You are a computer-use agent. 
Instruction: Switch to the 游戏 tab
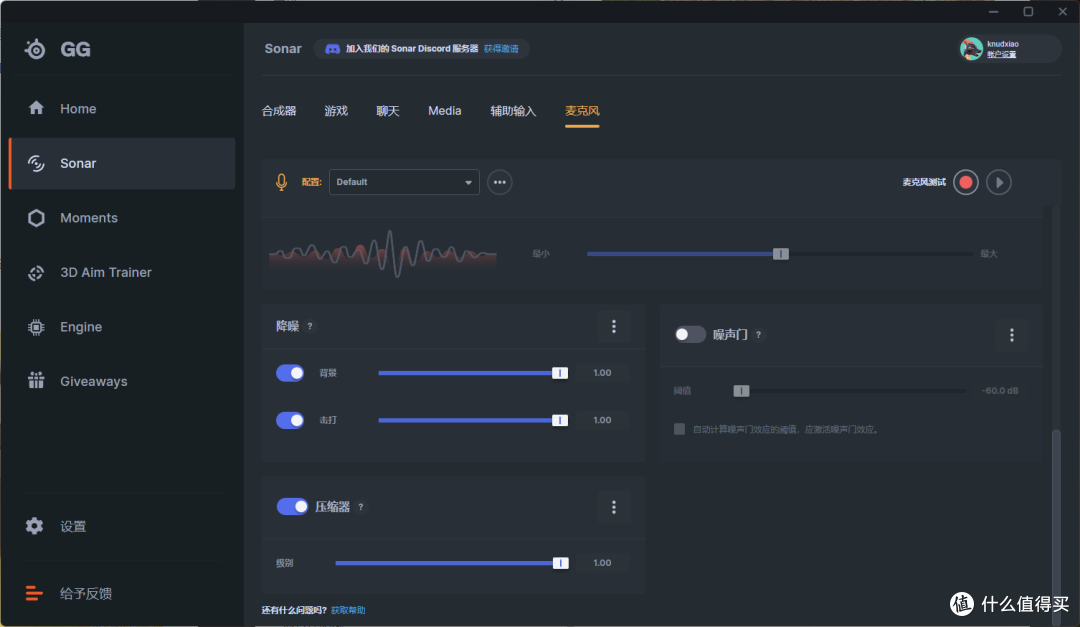click(x=336, y=111)
